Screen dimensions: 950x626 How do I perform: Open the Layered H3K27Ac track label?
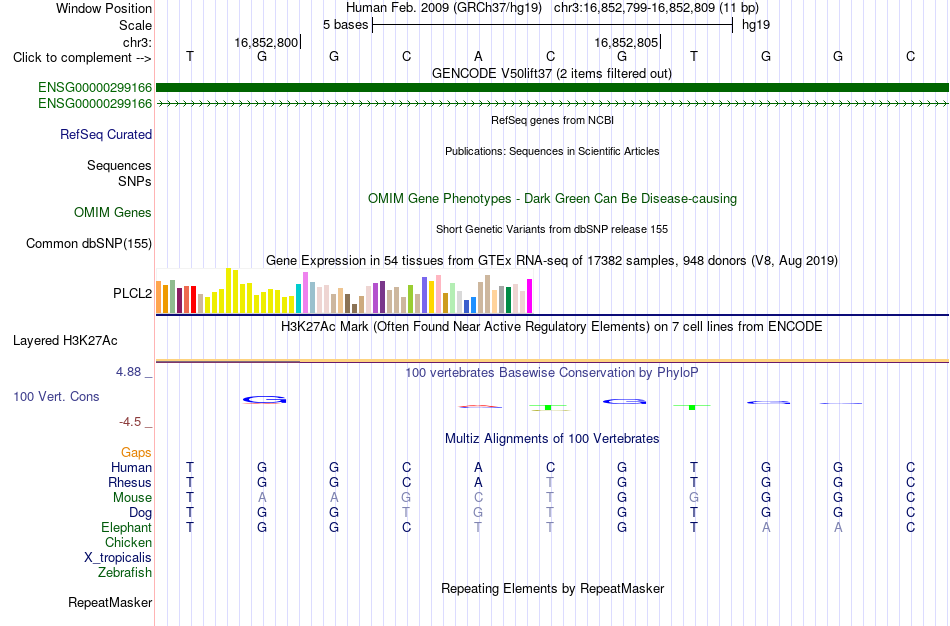coord(65,341)
